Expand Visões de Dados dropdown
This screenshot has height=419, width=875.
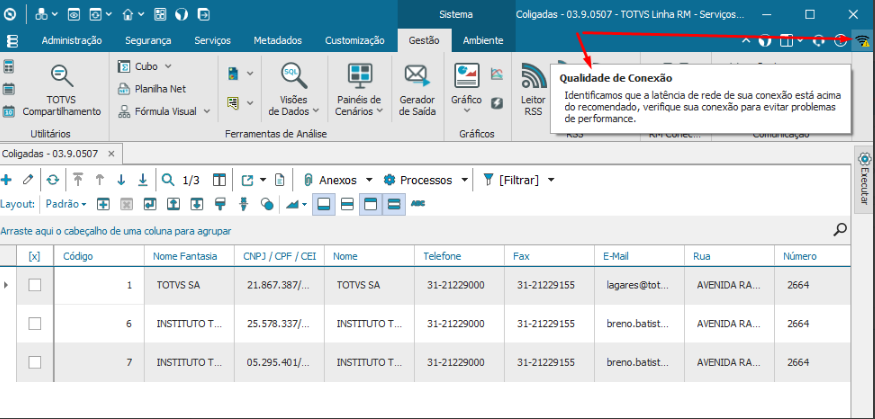pos(316,110)
